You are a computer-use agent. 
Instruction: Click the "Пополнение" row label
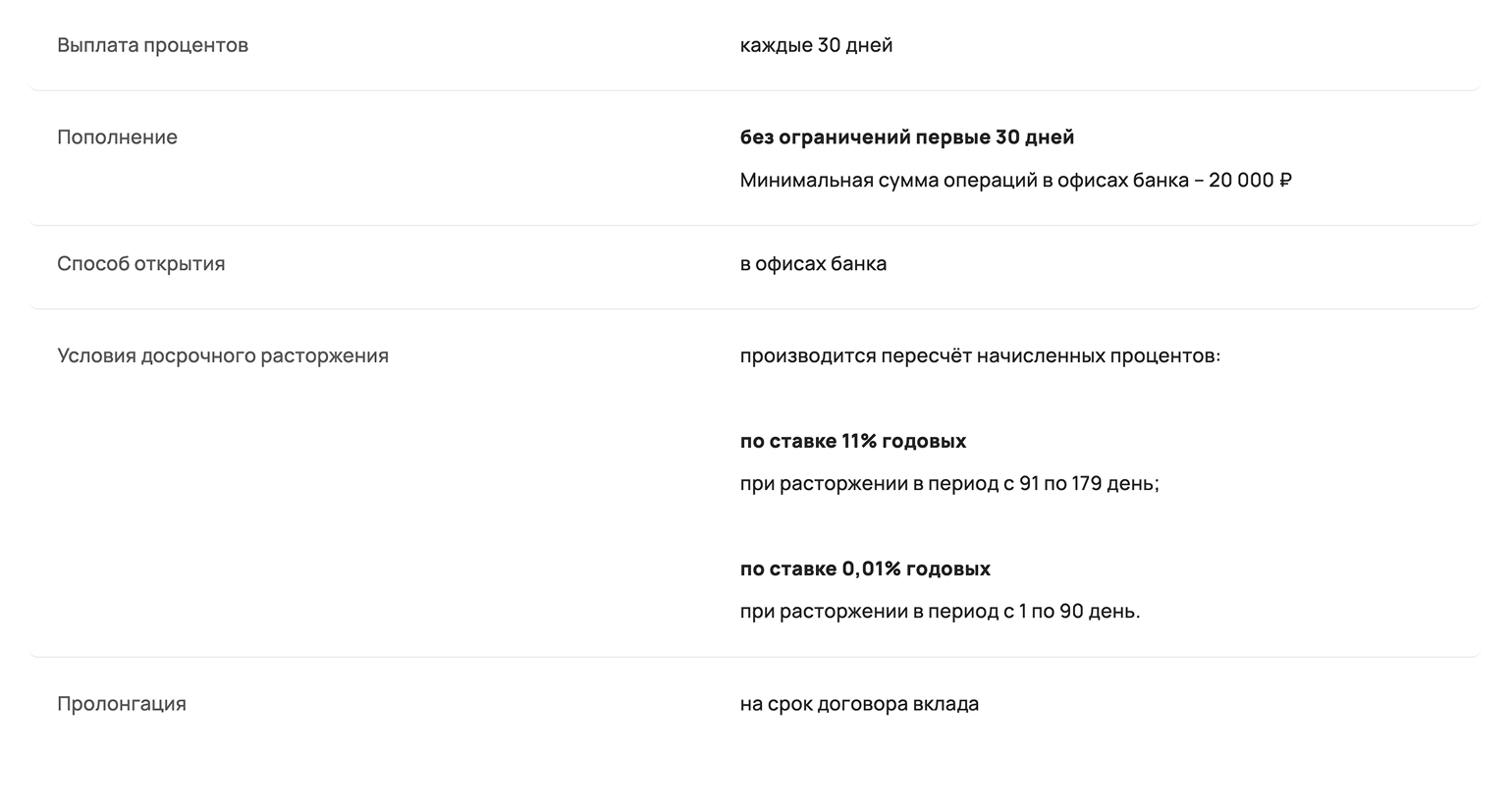coord(117,137)
